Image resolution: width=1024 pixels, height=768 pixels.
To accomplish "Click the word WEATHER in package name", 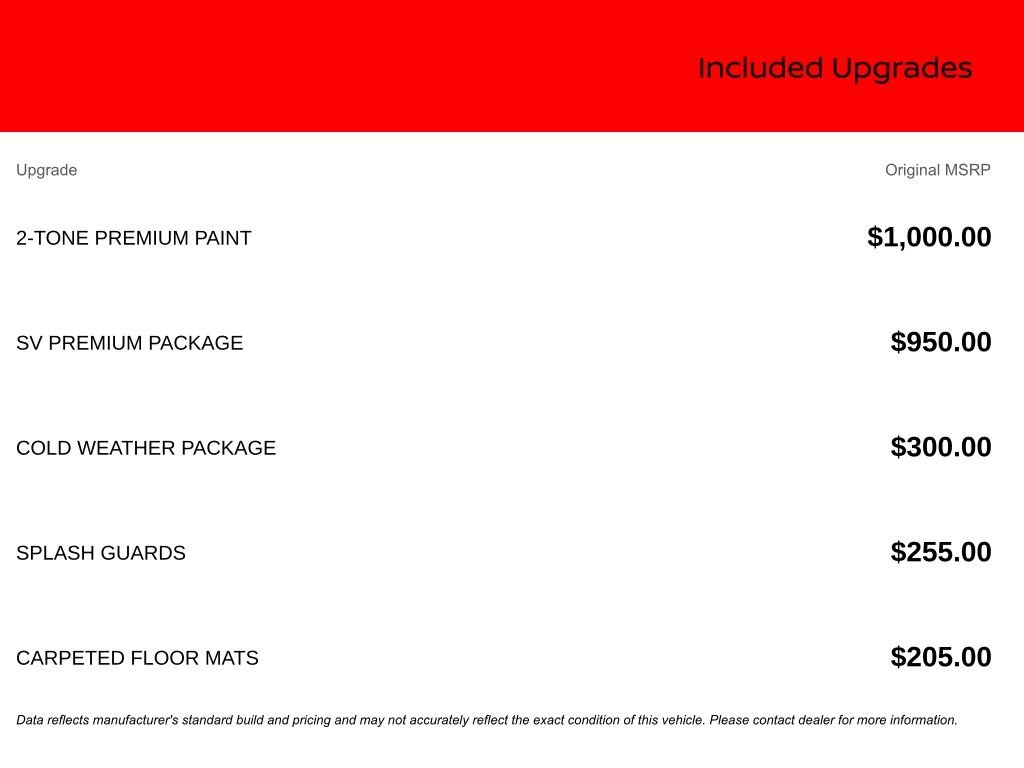I will 126,448.
